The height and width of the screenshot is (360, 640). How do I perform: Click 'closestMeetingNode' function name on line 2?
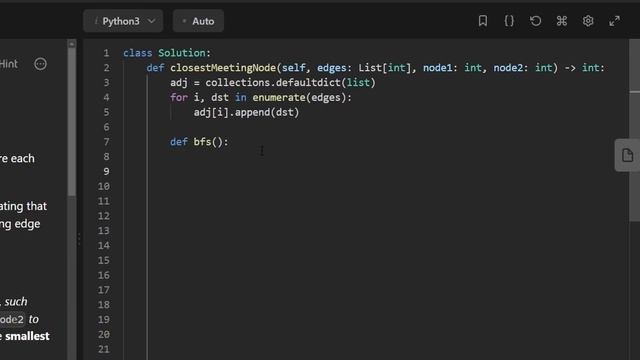(x=223, y=68)
